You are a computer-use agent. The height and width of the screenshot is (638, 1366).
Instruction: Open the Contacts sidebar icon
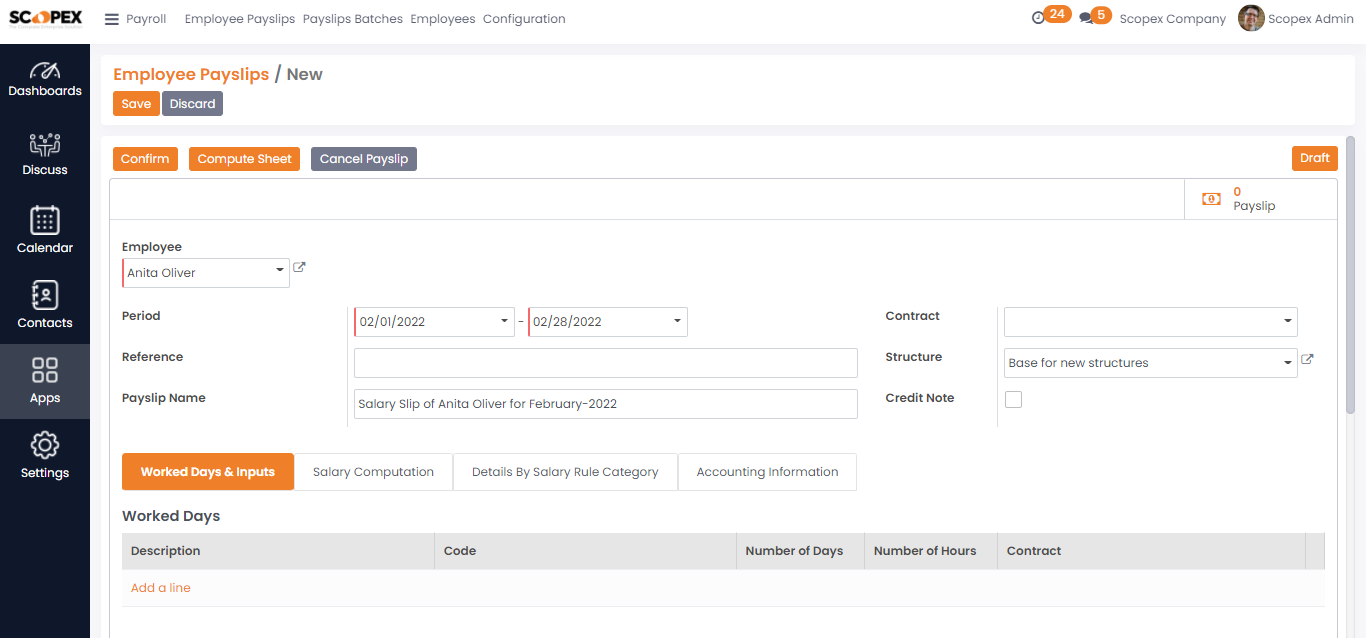(x=45, y=304)
